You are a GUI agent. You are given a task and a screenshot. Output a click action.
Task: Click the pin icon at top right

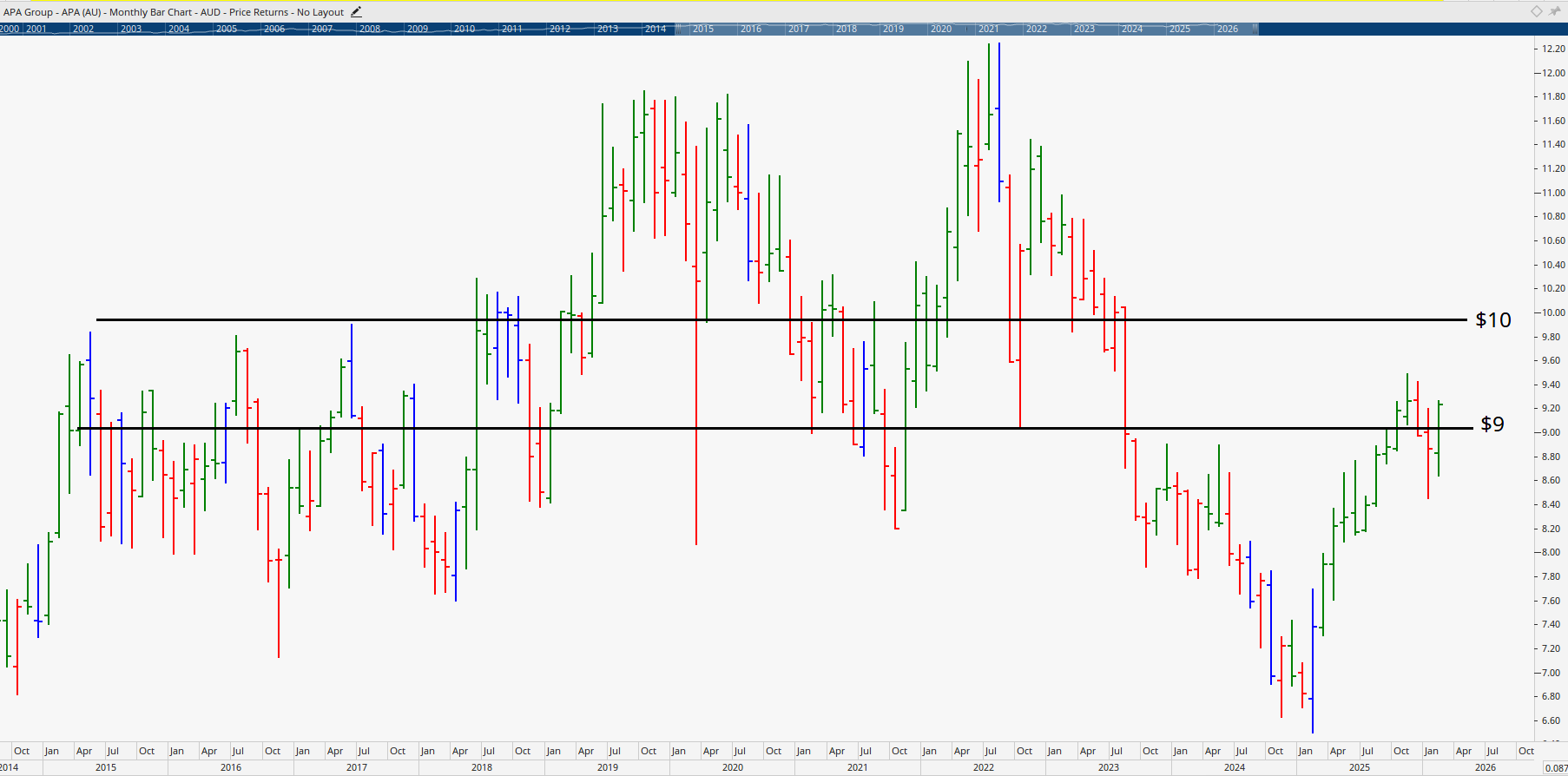pos(1554,11)
